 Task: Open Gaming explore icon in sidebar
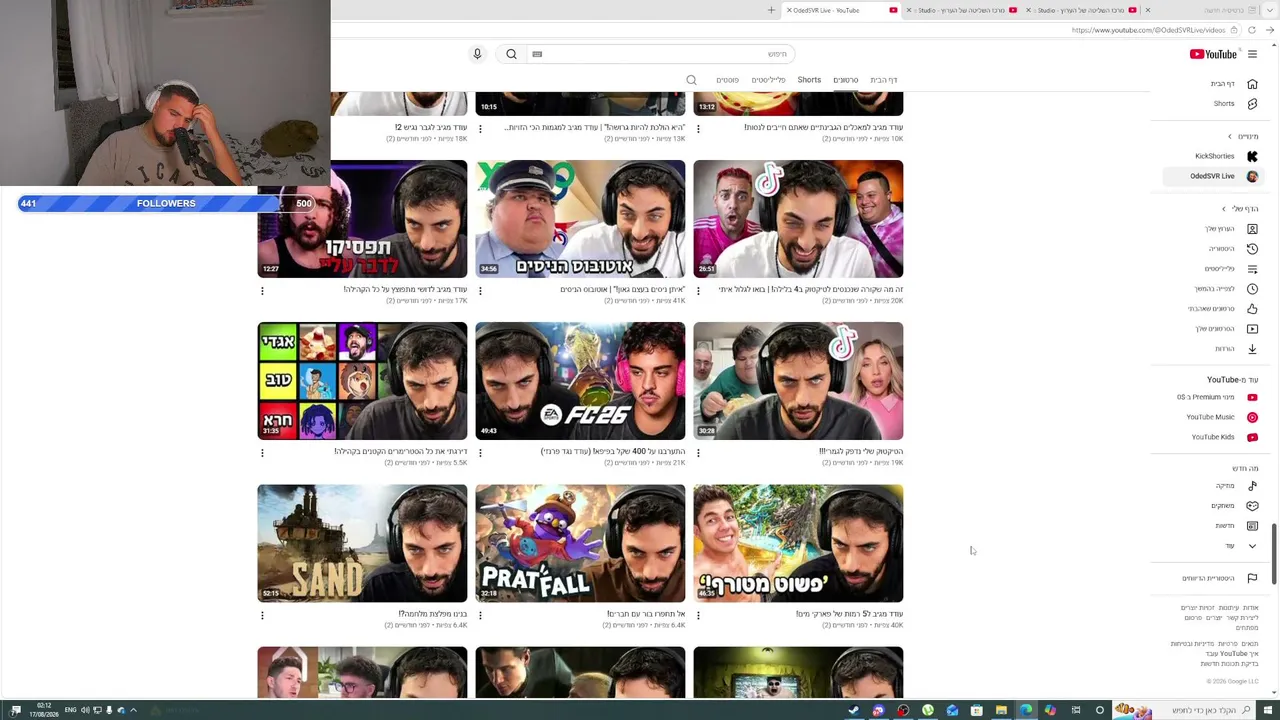click(1252, 506)
